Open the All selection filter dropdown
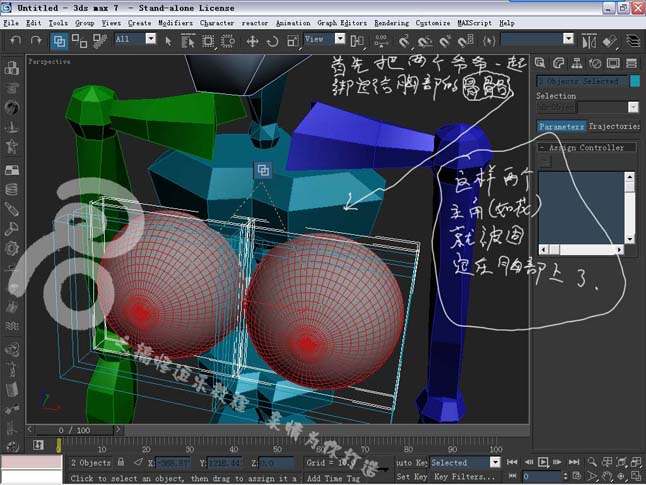Image resolution: width=646 pixels, height=485 pixels. click(x=151, y=39)
